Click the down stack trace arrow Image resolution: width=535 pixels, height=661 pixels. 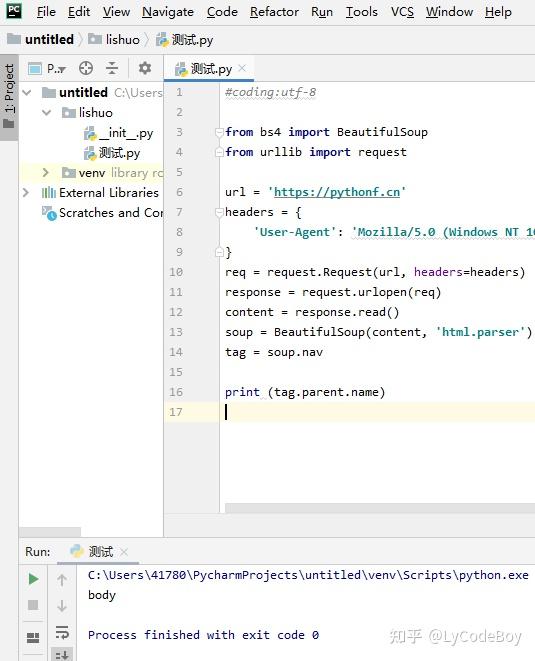tap(62, 606)
